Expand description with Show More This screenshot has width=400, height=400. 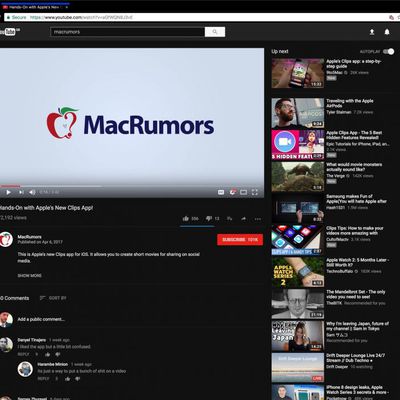click(30, 276)
